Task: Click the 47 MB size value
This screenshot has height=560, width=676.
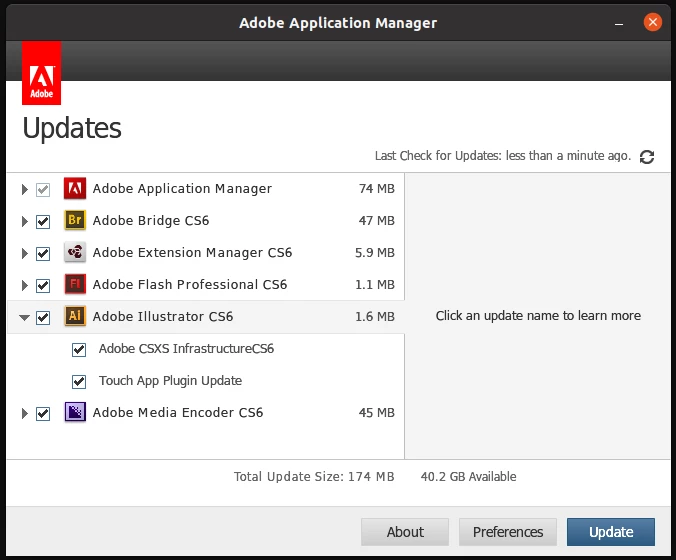Action: [376, 221]
